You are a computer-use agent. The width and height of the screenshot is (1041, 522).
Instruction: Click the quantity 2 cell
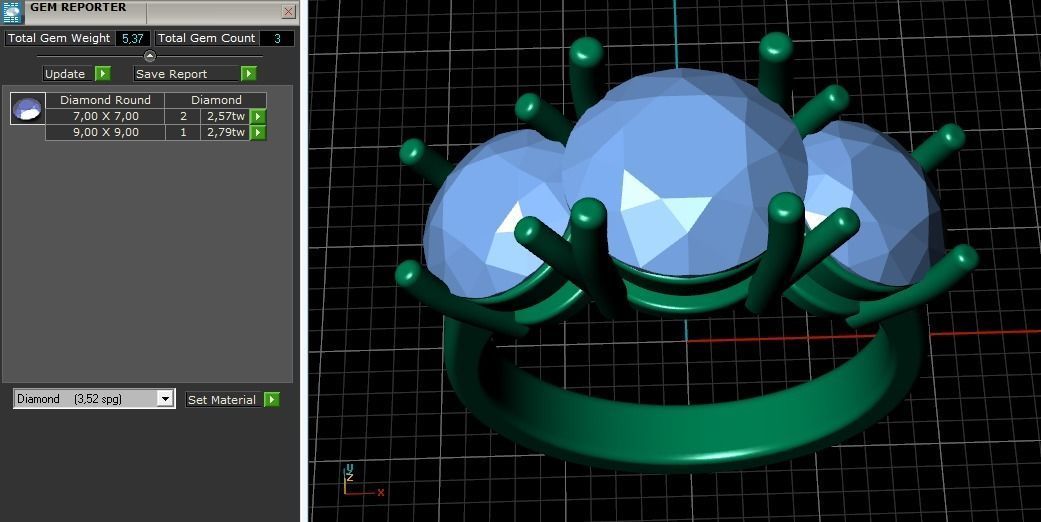(183, 116)
